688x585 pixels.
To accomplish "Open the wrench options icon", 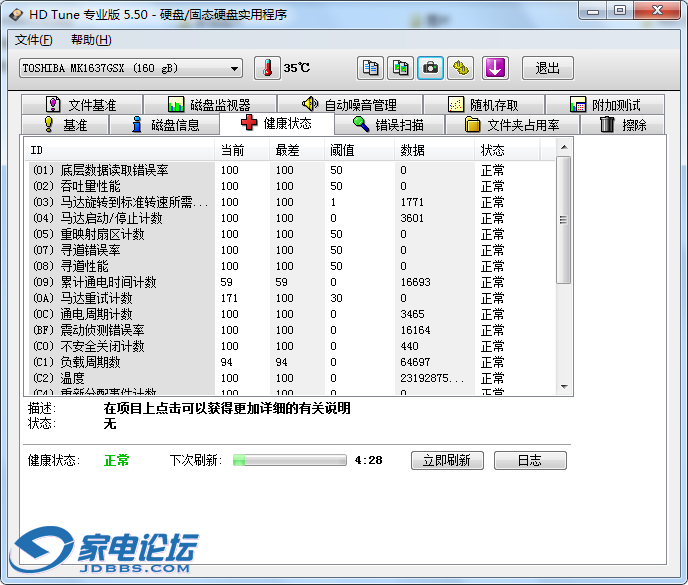I will click(x=460, y=68).
